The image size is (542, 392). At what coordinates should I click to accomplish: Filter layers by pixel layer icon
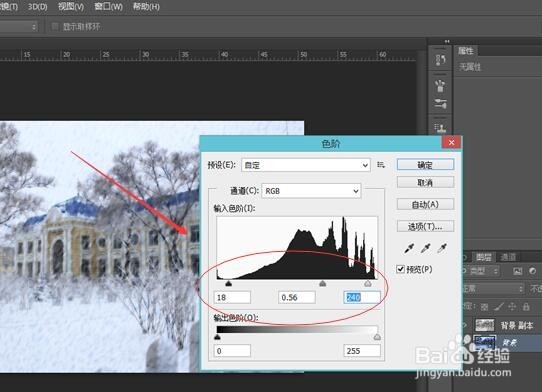(517, 271)
